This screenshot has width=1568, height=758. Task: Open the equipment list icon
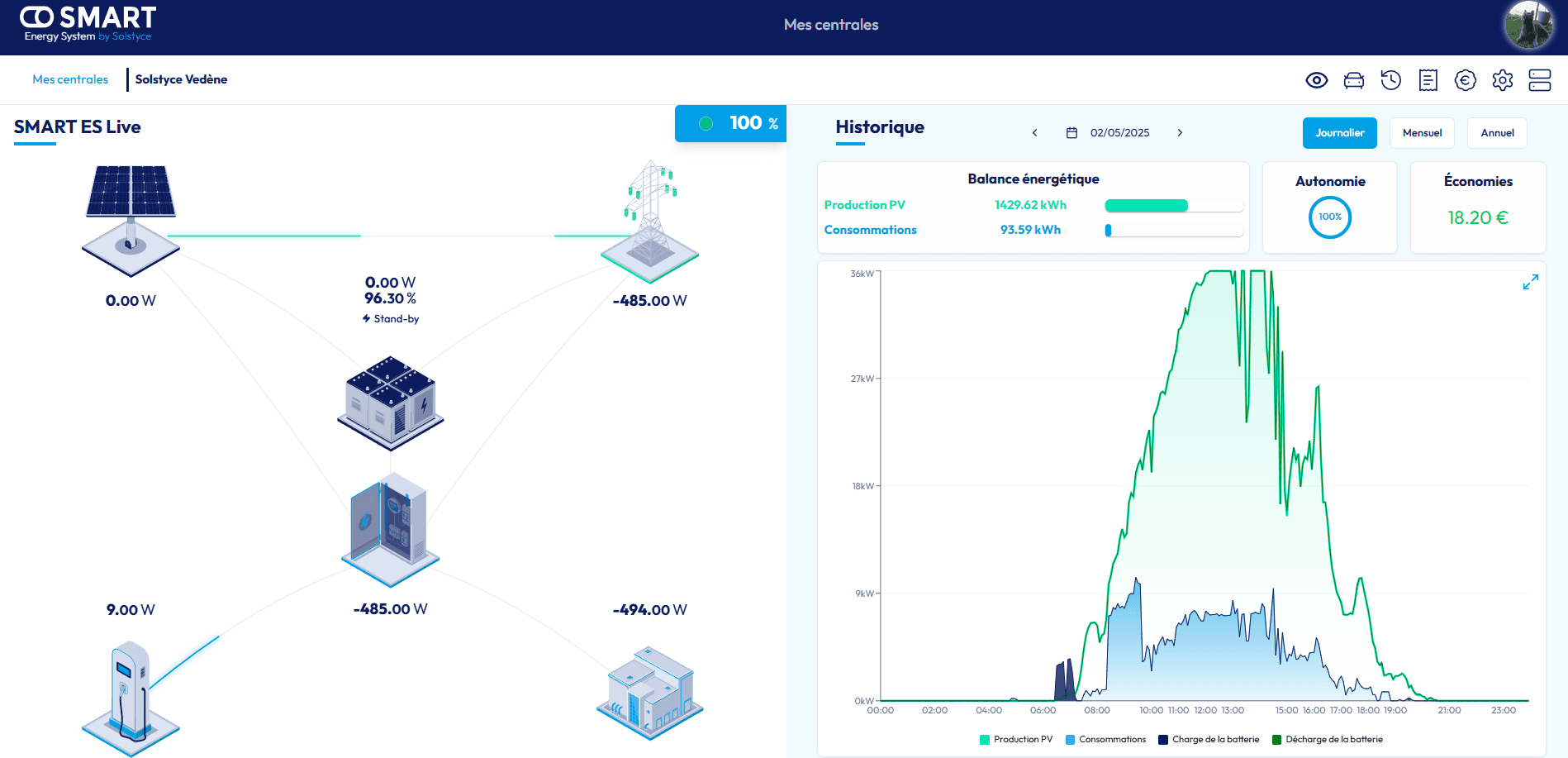coord(1538,80)
